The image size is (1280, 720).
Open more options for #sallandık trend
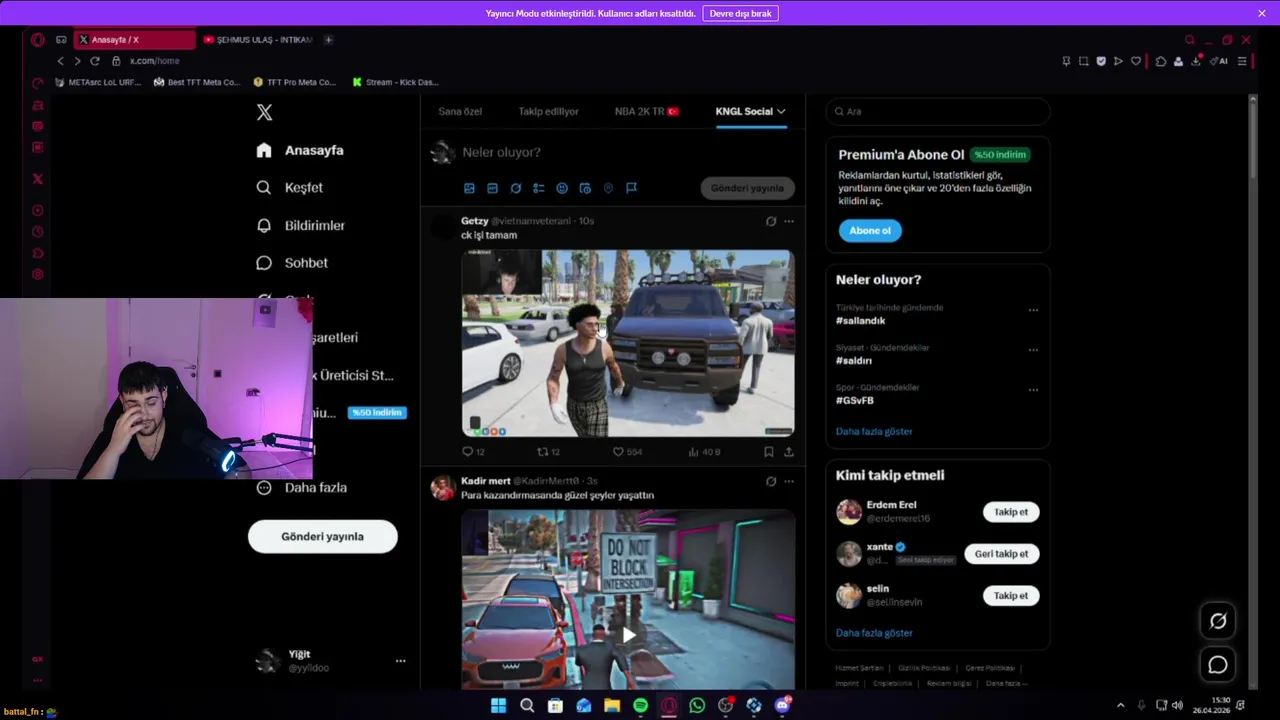click(x=1033, y=310)
